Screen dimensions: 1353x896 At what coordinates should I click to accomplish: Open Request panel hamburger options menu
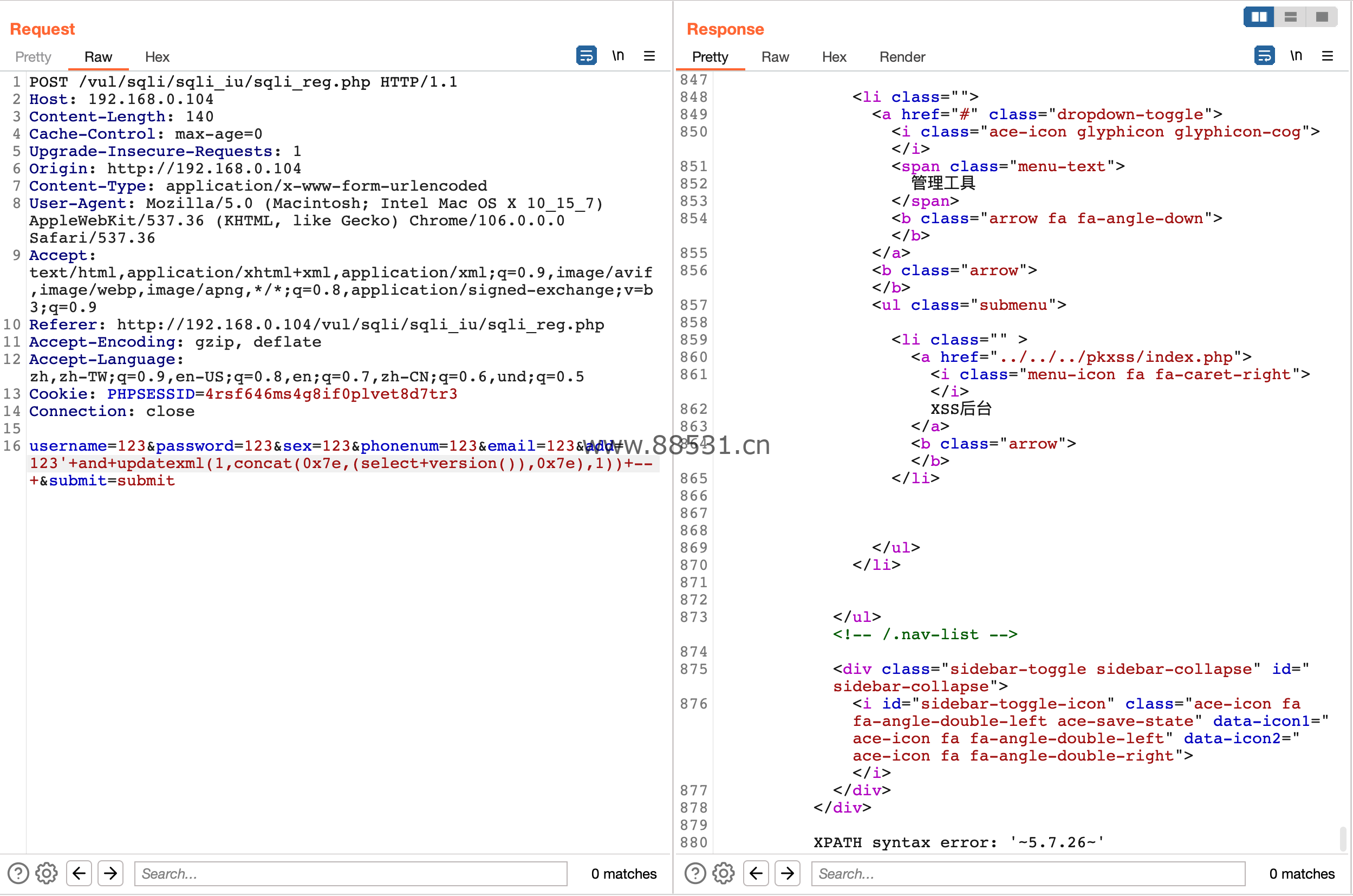tap(649, 56)
